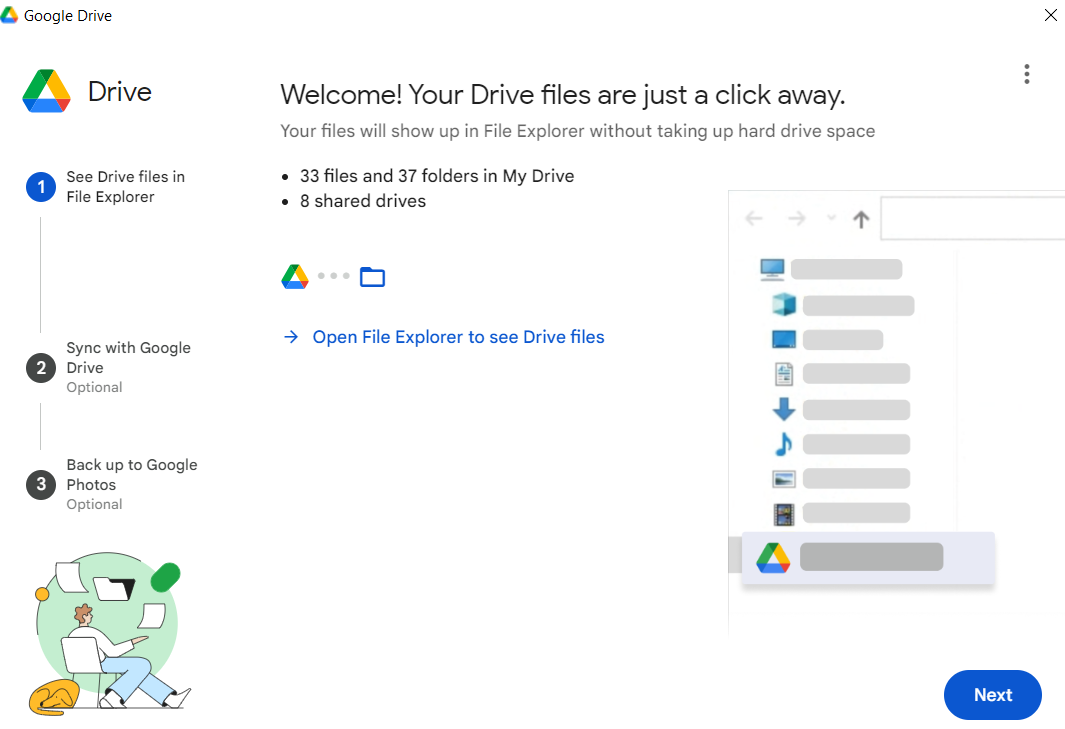Click the large Drive logo in sidebar
The image size is (1065, 729).
(x=46, y=91)
